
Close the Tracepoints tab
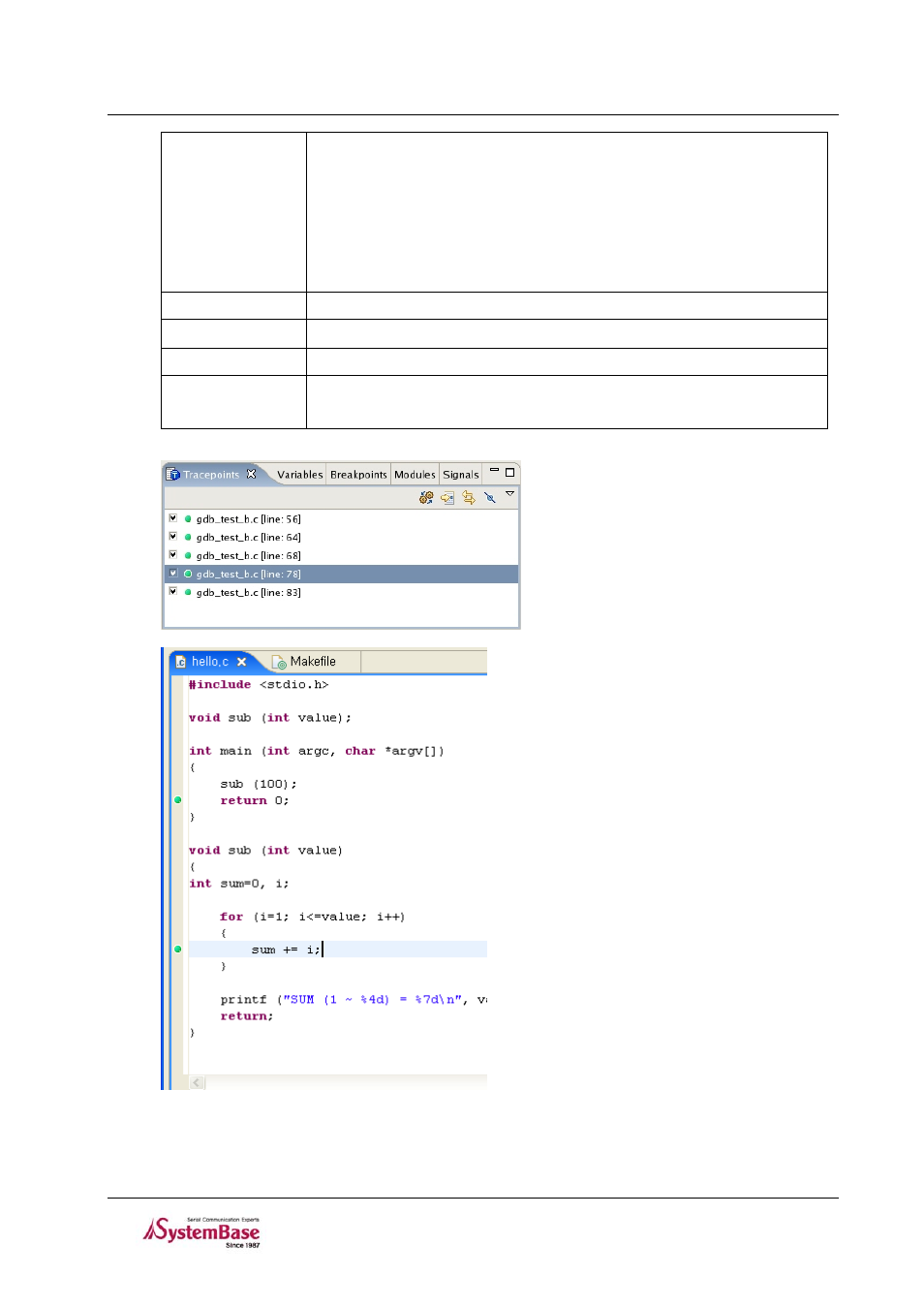pos(252,474)
